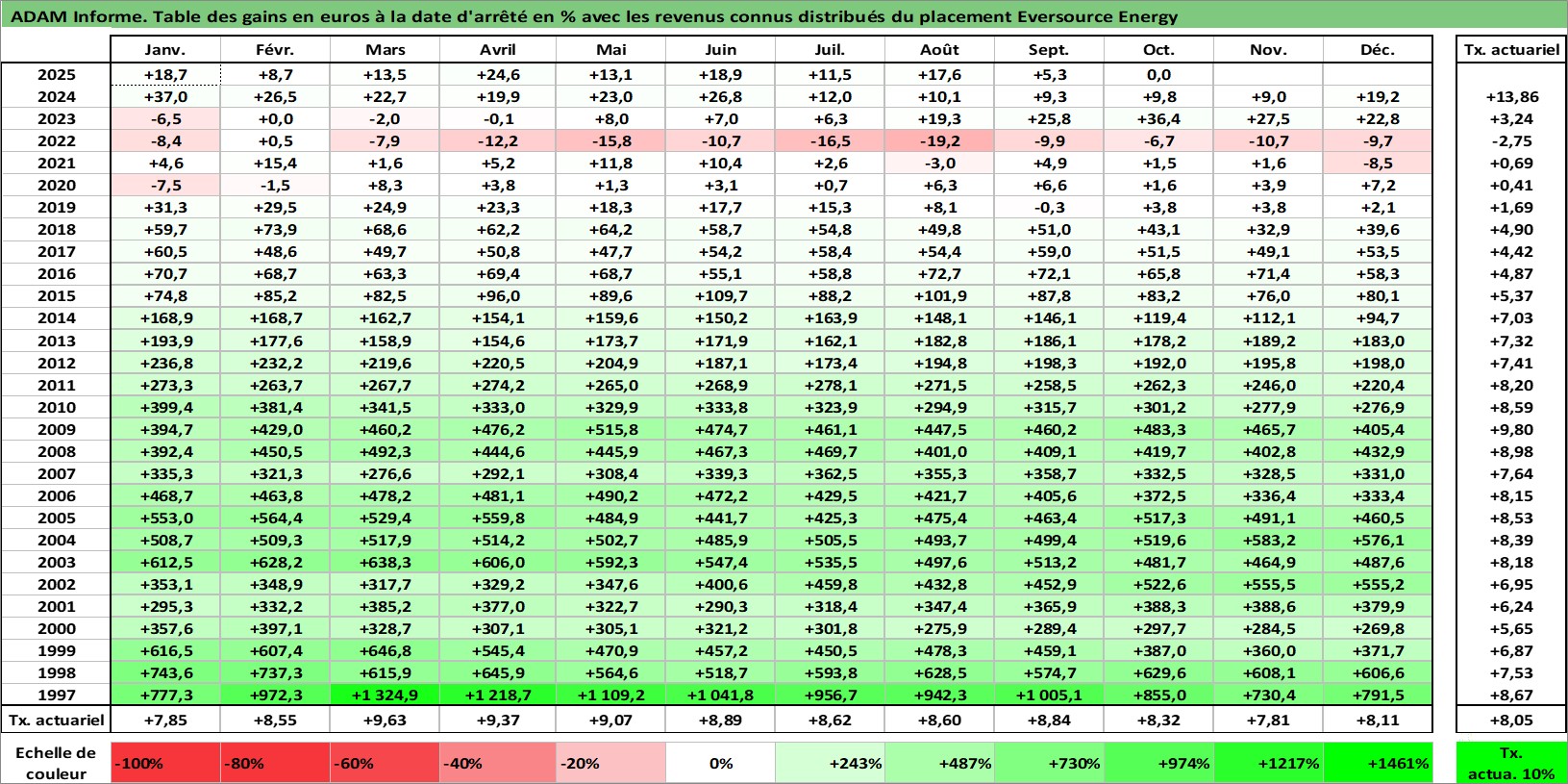Choose the +243% light green swatch
Screen dimensions: 1568x784
pos(830,763)
